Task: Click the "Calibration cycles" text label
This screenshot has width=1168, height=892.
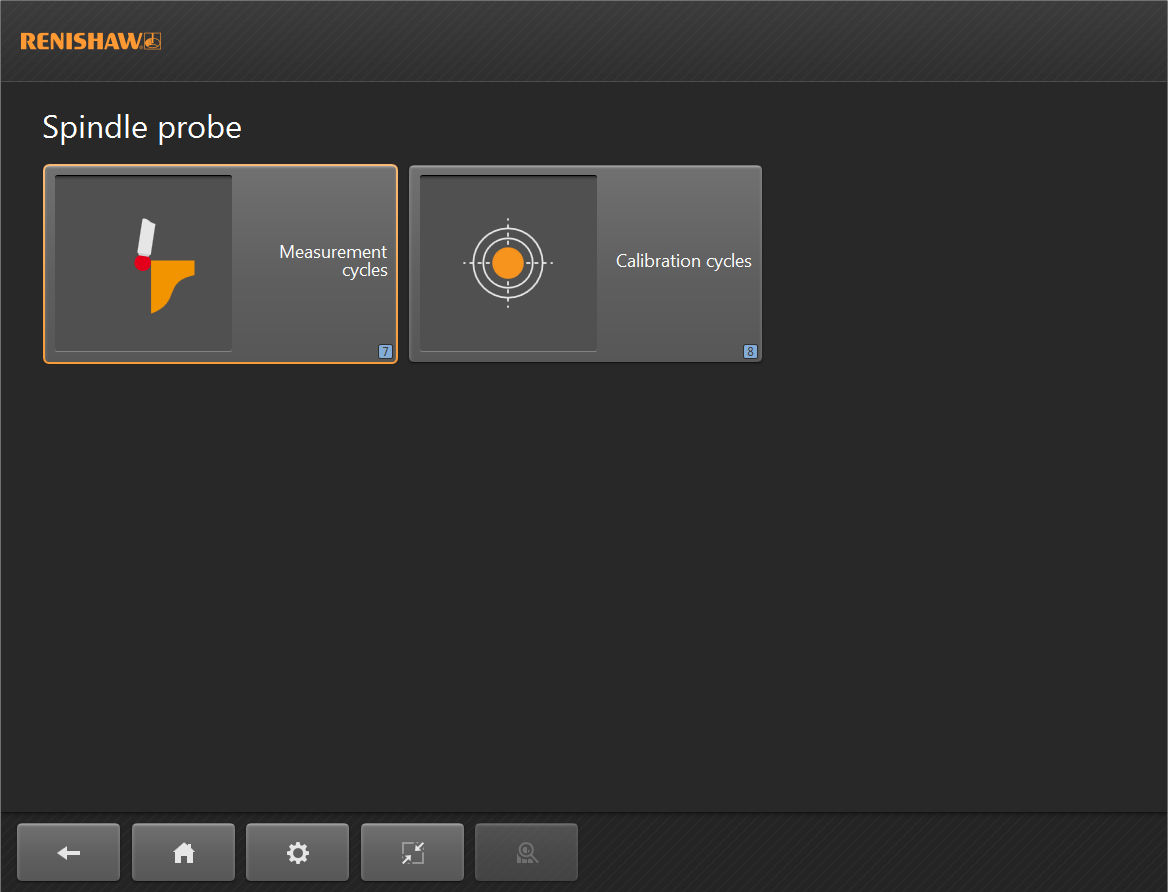Action: pyautogui.click(x=683, y=261)
